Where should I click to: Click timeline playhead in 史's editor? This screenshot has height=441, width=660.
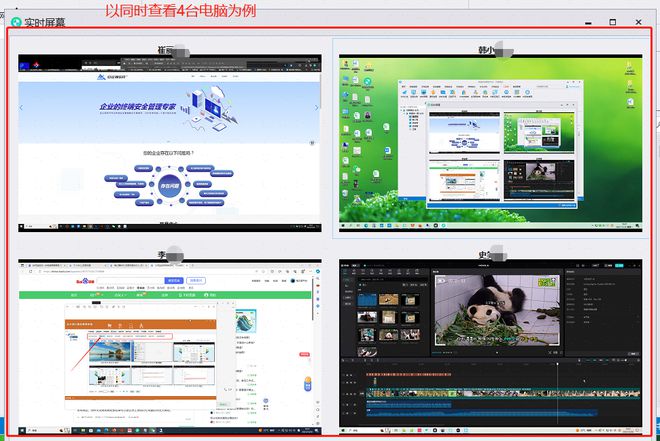point(558,393)
